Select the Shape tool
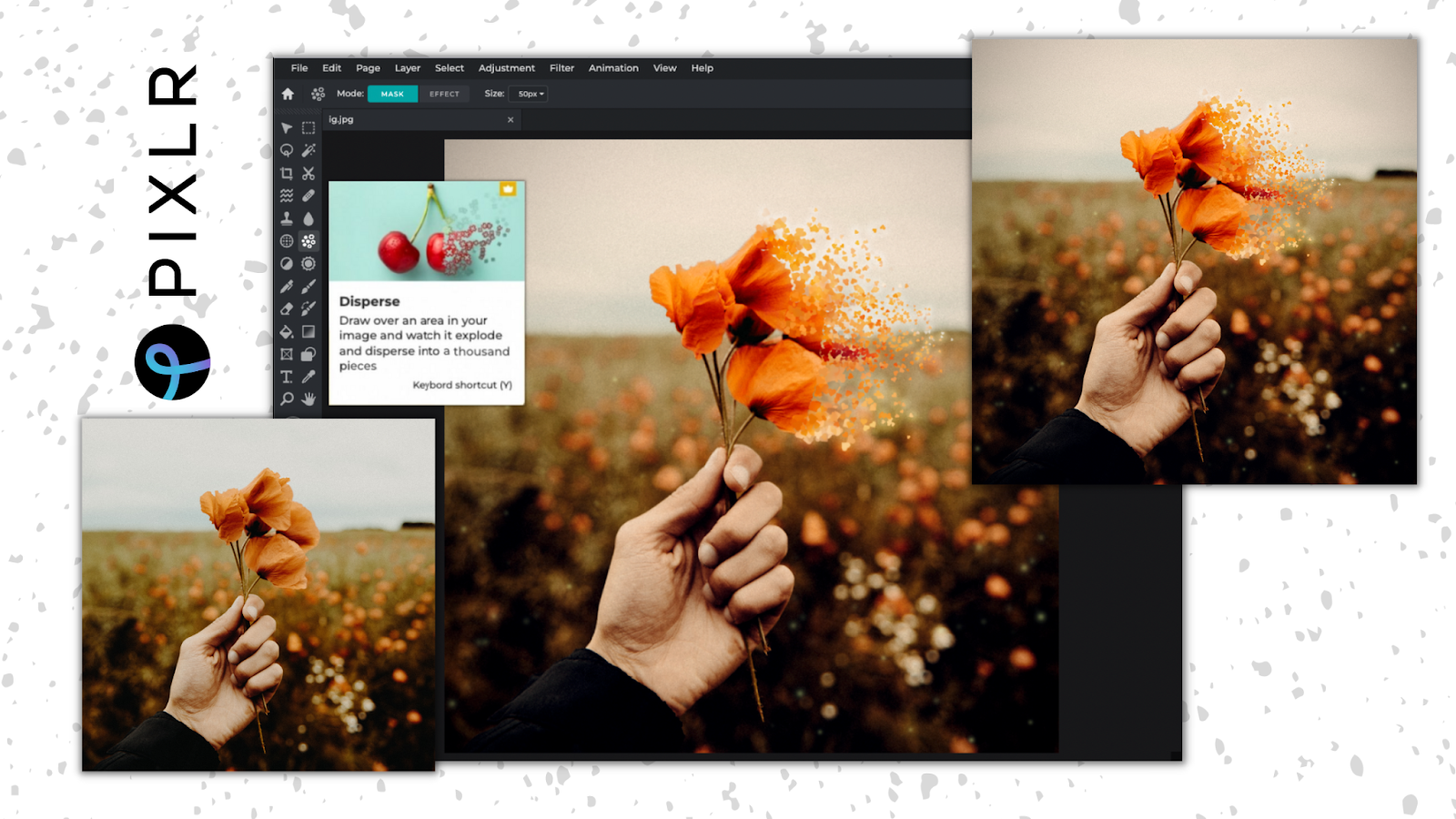Screen dimensions: 1456x819 coord(308,354)
